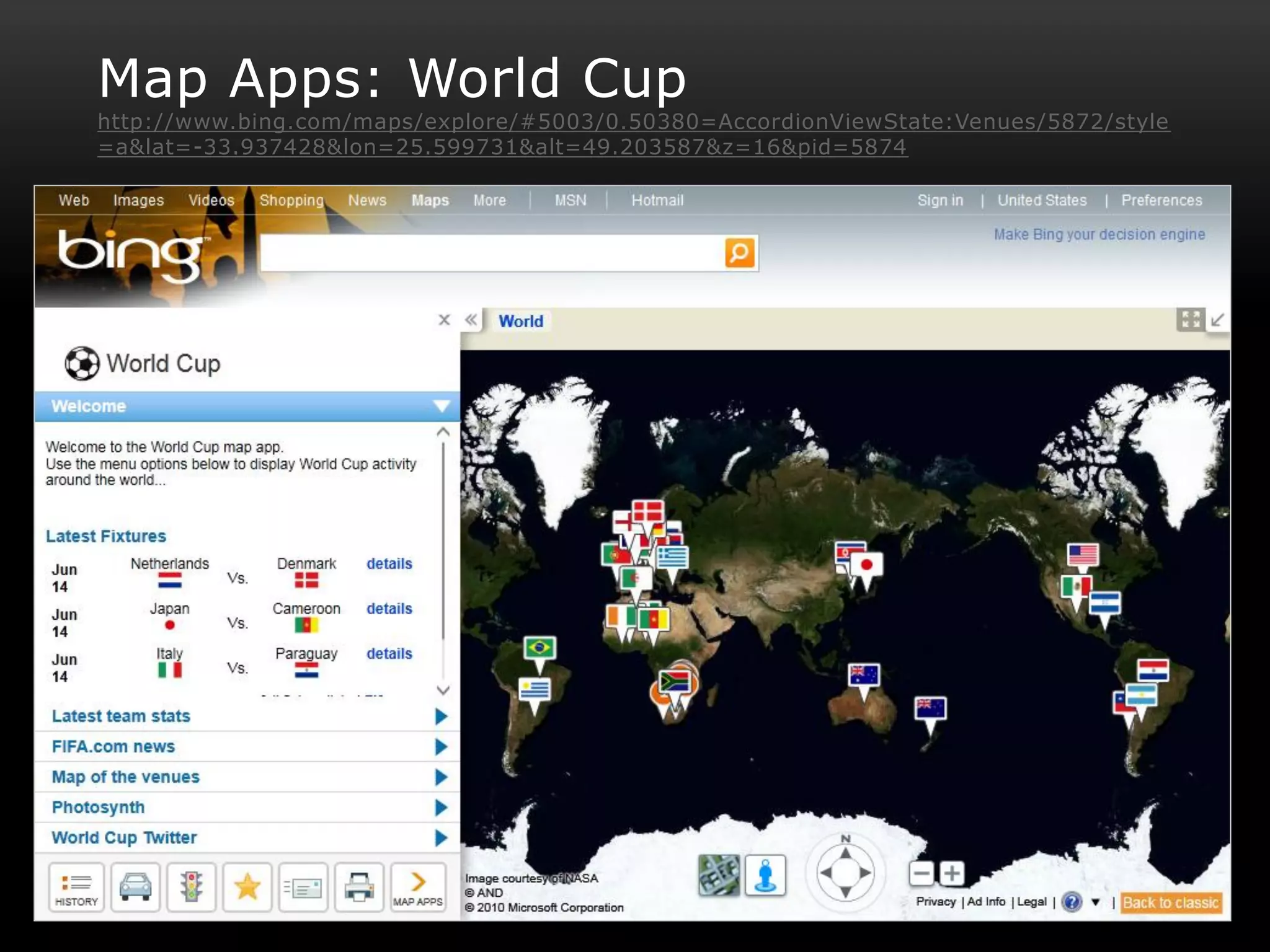The height and width of the screenshot is (952, 1270).
Task: Open the More menu
Action: pos(489,200)
